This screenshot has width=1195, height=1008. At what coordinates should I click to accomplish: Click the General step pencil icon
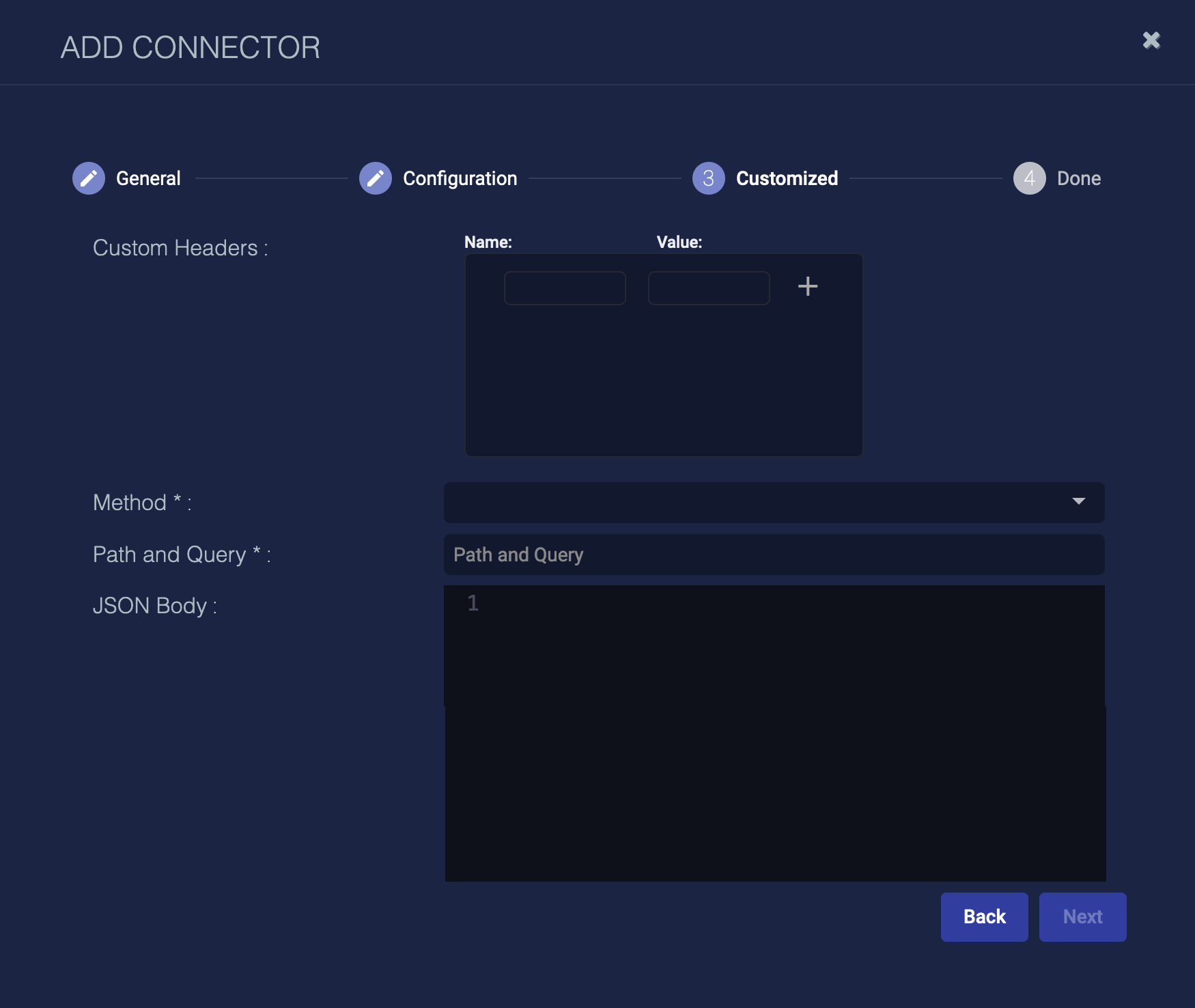(89, 178)
